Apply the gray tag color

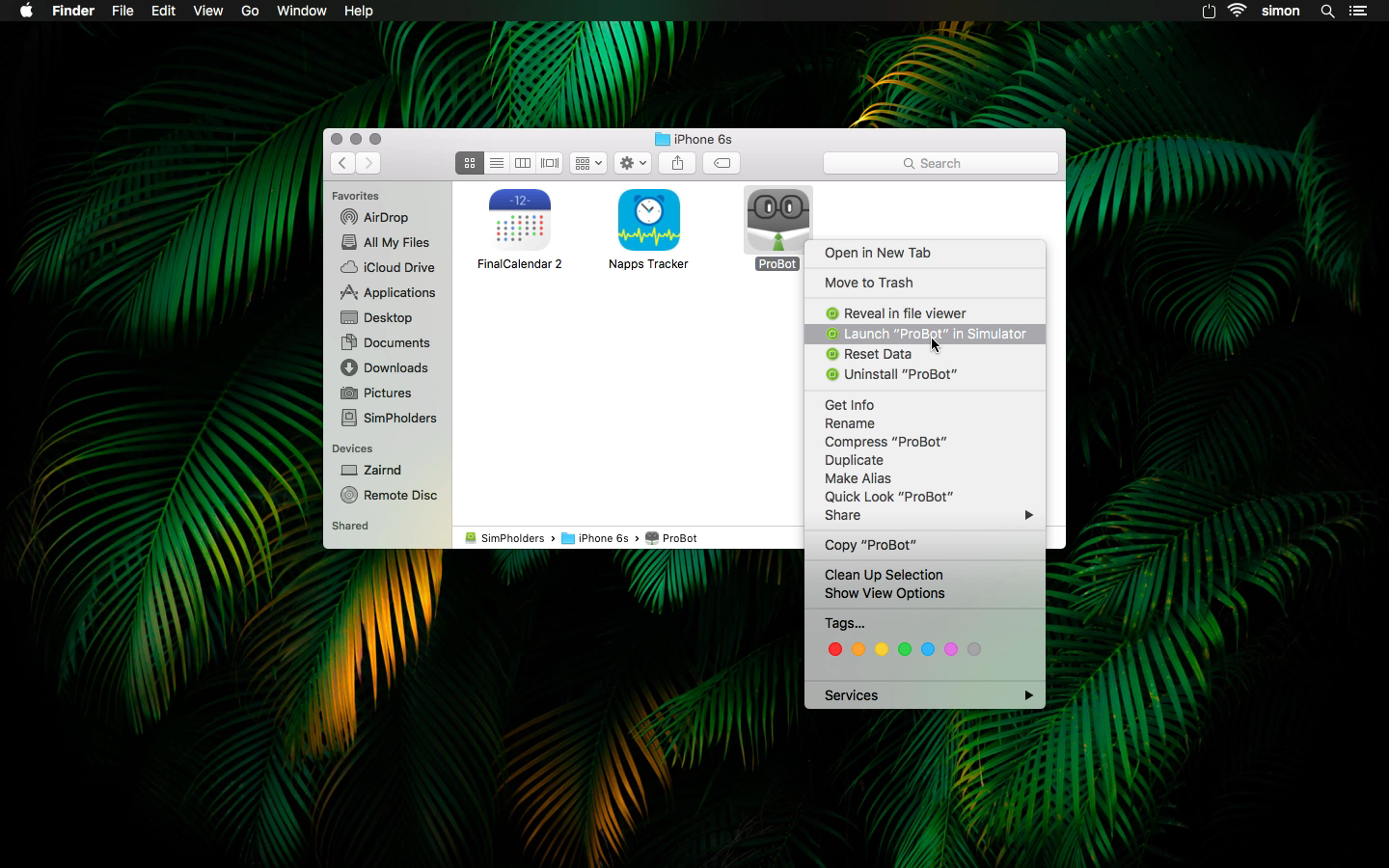(x=974, y=649)
